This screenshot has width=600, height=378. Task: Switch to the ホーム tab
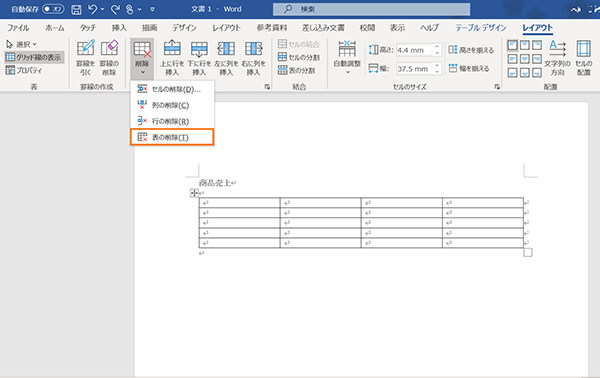point(55,28)
